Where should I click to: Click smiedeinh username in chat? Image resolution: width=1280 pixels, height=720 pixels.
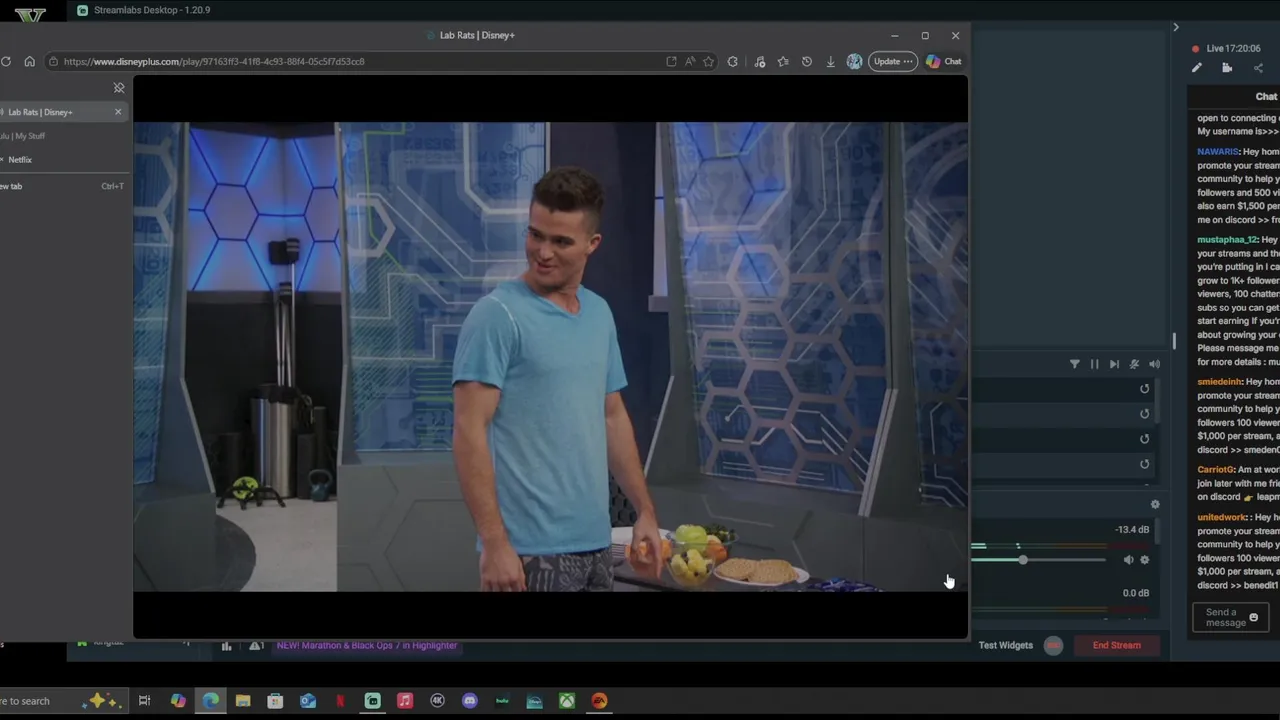click(1219, 382)
